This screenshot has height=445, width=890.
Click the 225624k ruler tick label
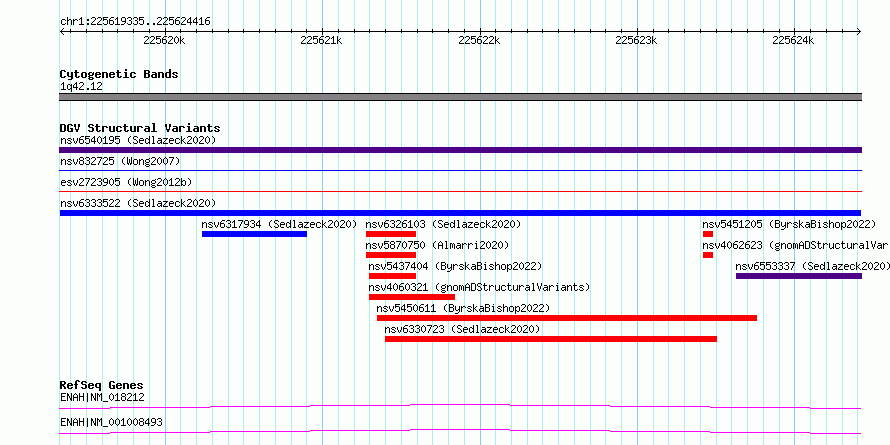793,40
